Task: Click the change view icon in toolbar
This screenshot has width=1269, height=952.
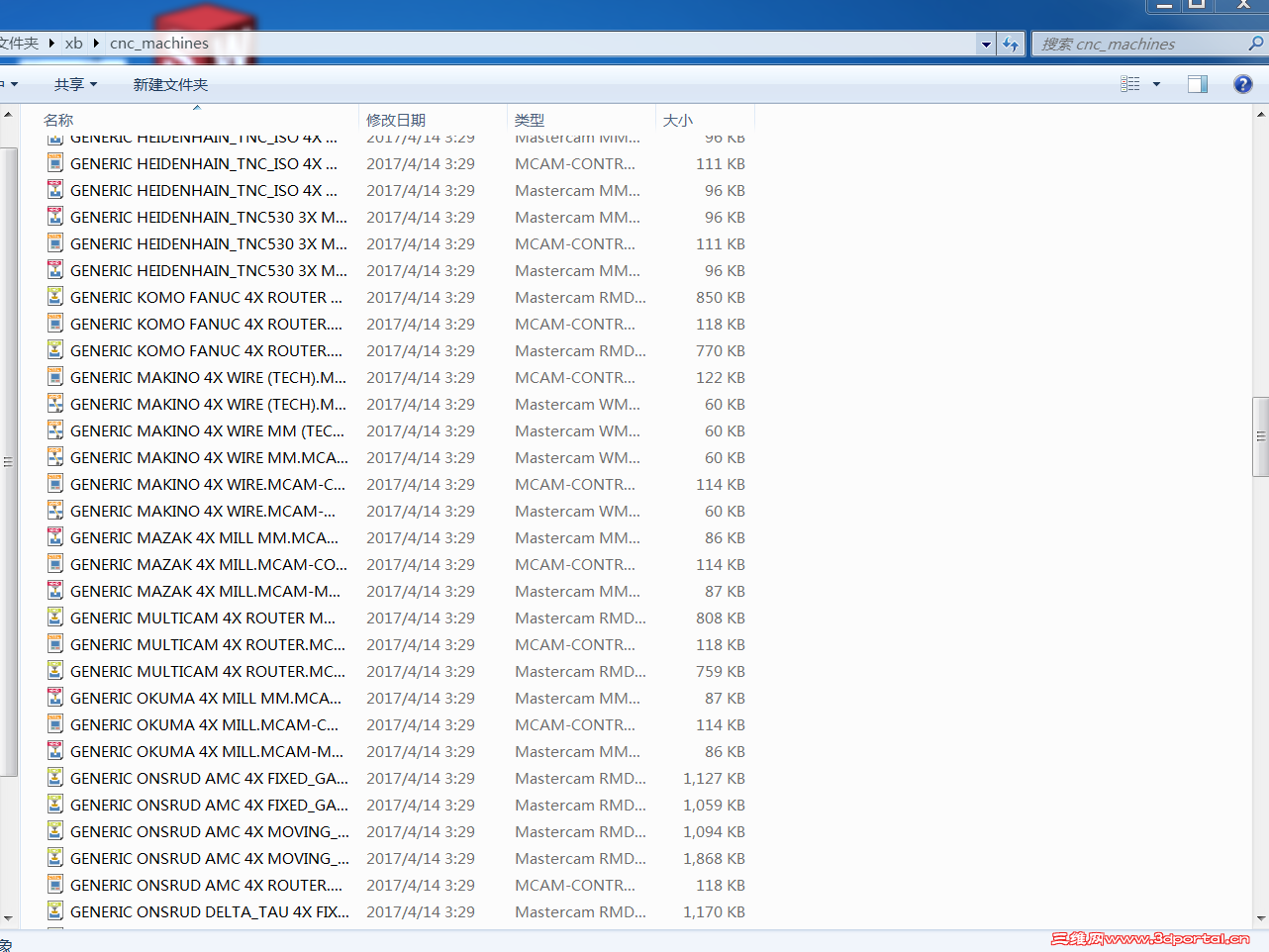Action: pos(1130,84)
